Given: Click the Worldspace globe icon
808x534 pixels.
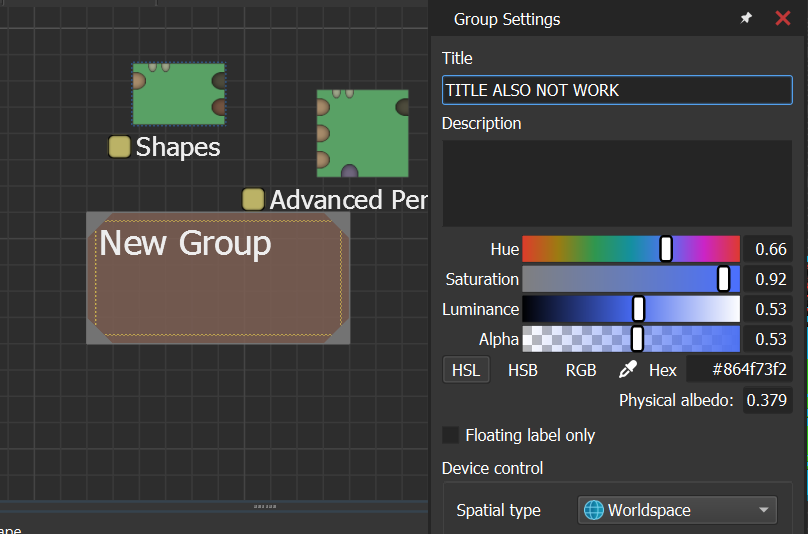Looking at the screenshot, I should 593,510.
